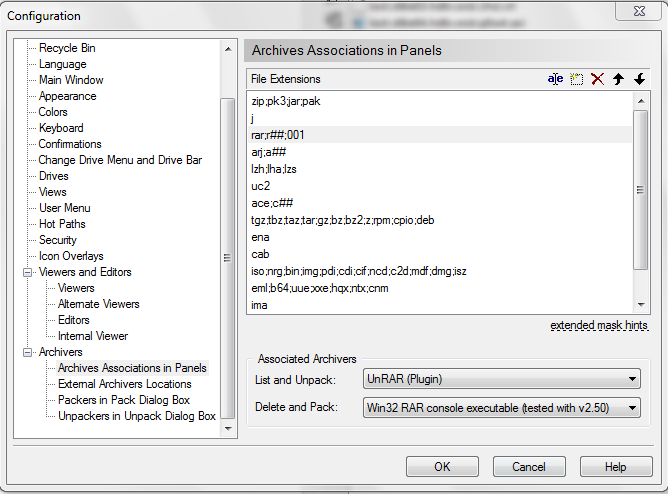This screenshot has height=494, width=668.
Task: Select the zip;pk3;jar;pak extension entry
Action: 286,102
